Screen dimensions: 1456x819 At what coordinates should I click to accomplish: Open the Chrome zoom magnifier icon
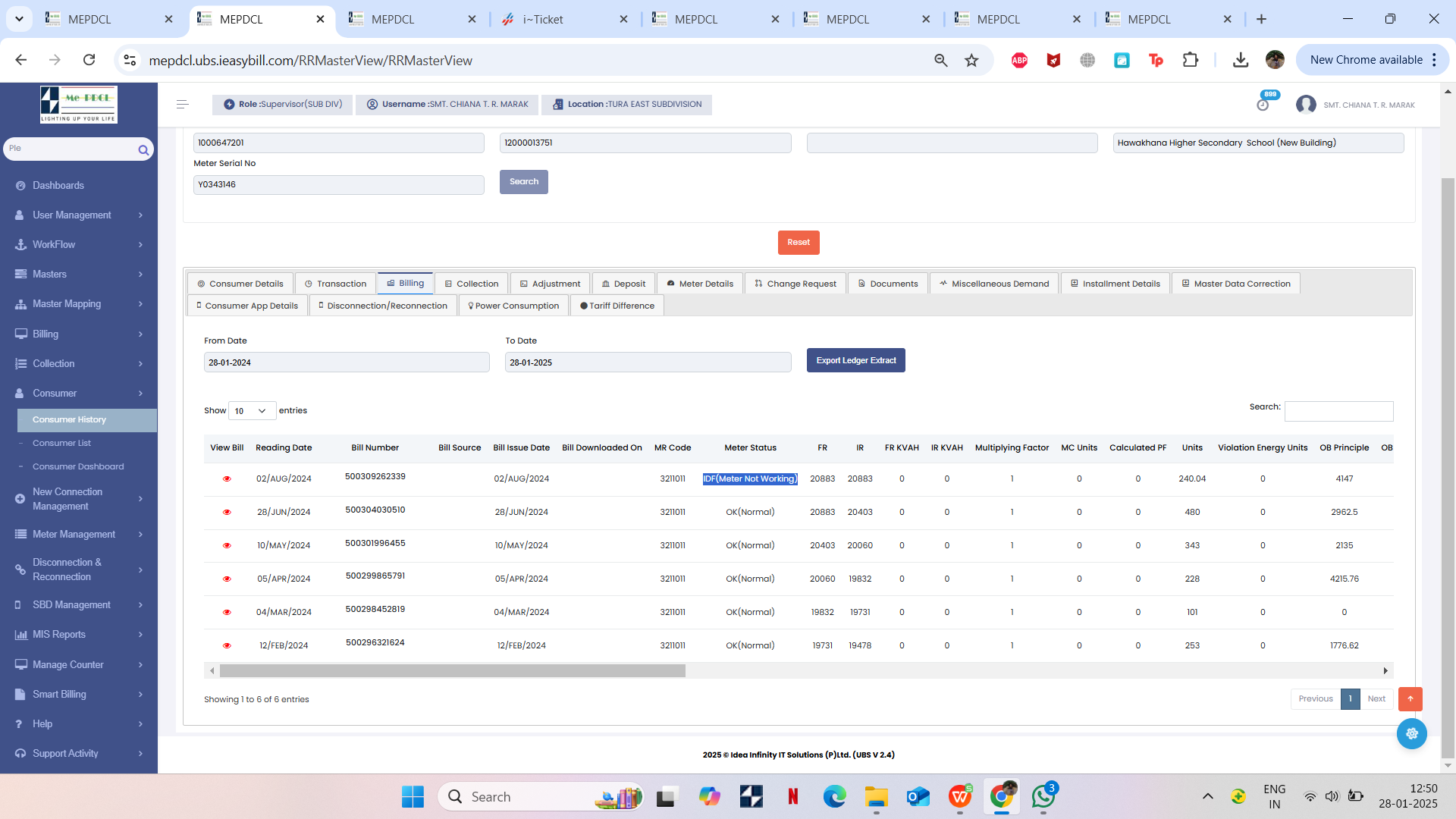pyautogui.click(x=940, y=61)
